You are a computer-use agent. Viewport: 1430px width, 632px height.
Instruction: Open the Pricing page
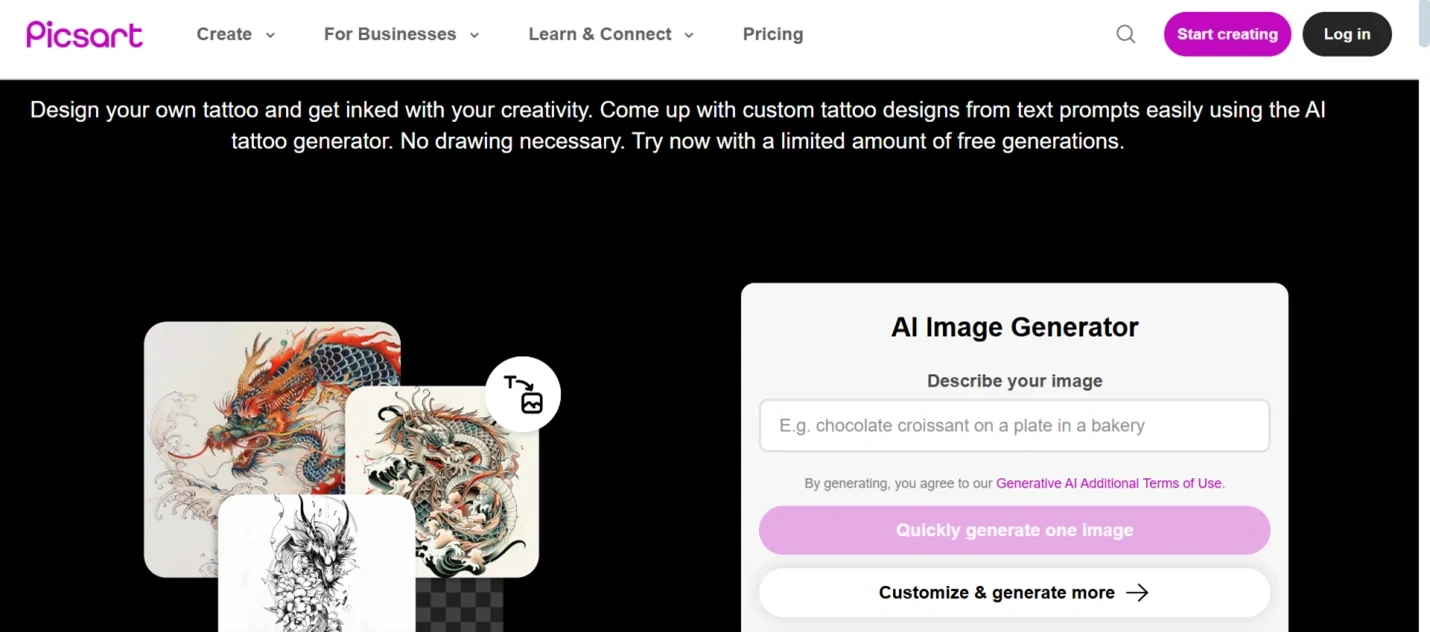[772, 33]
